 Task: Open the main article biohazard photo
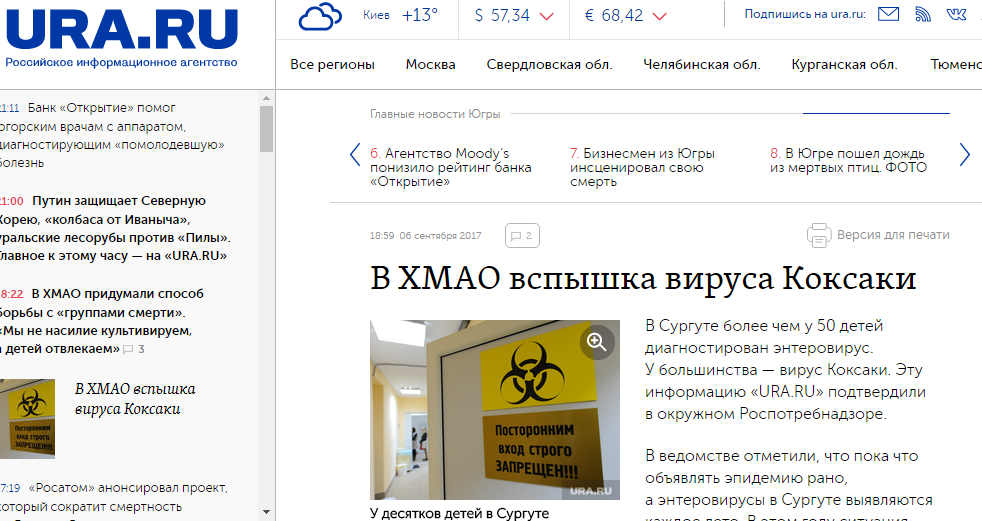[495, 410]
